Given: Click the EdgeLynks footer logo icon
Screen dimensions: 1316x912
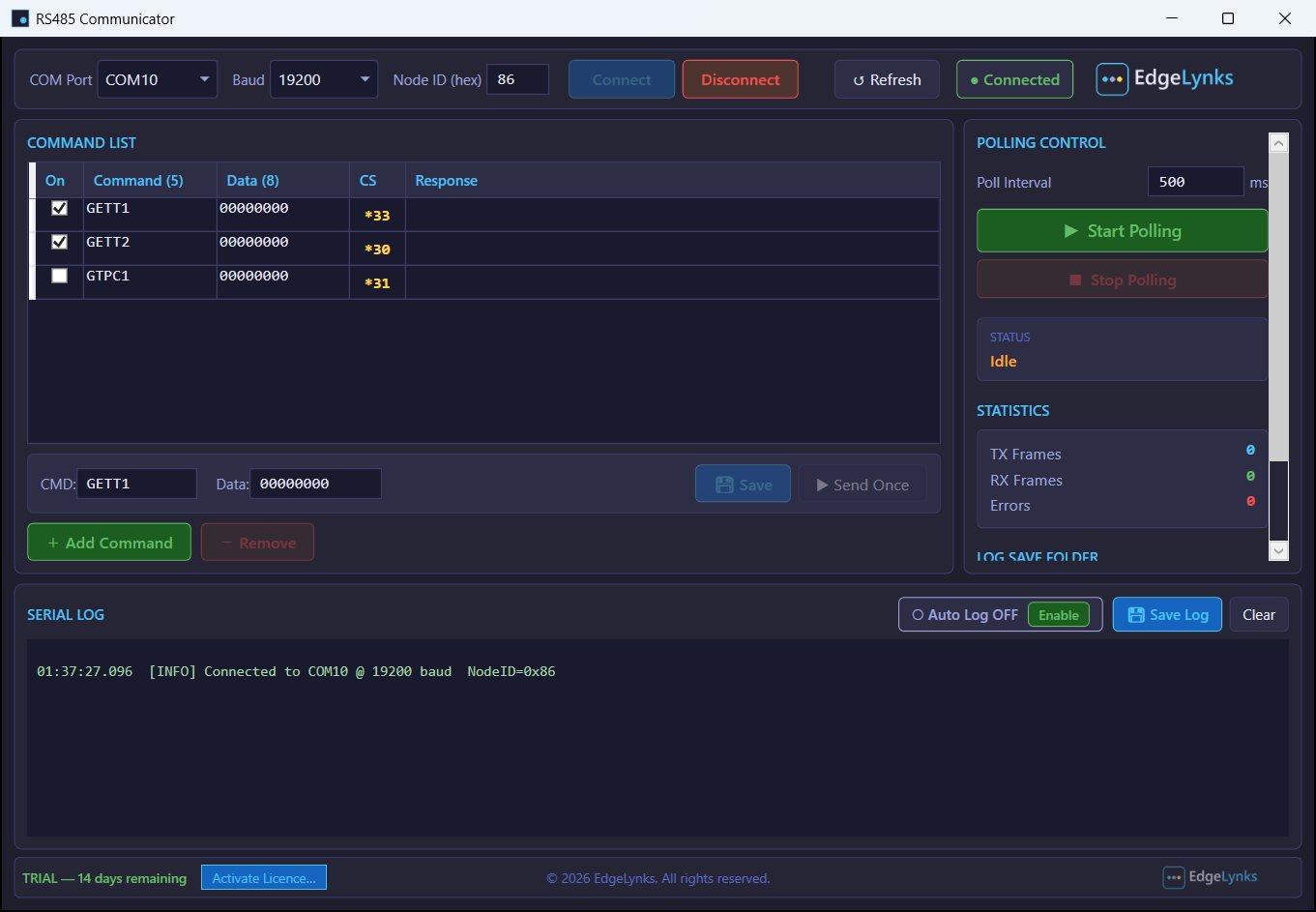Looking at the screenshot, I should tap(1173, 877).
